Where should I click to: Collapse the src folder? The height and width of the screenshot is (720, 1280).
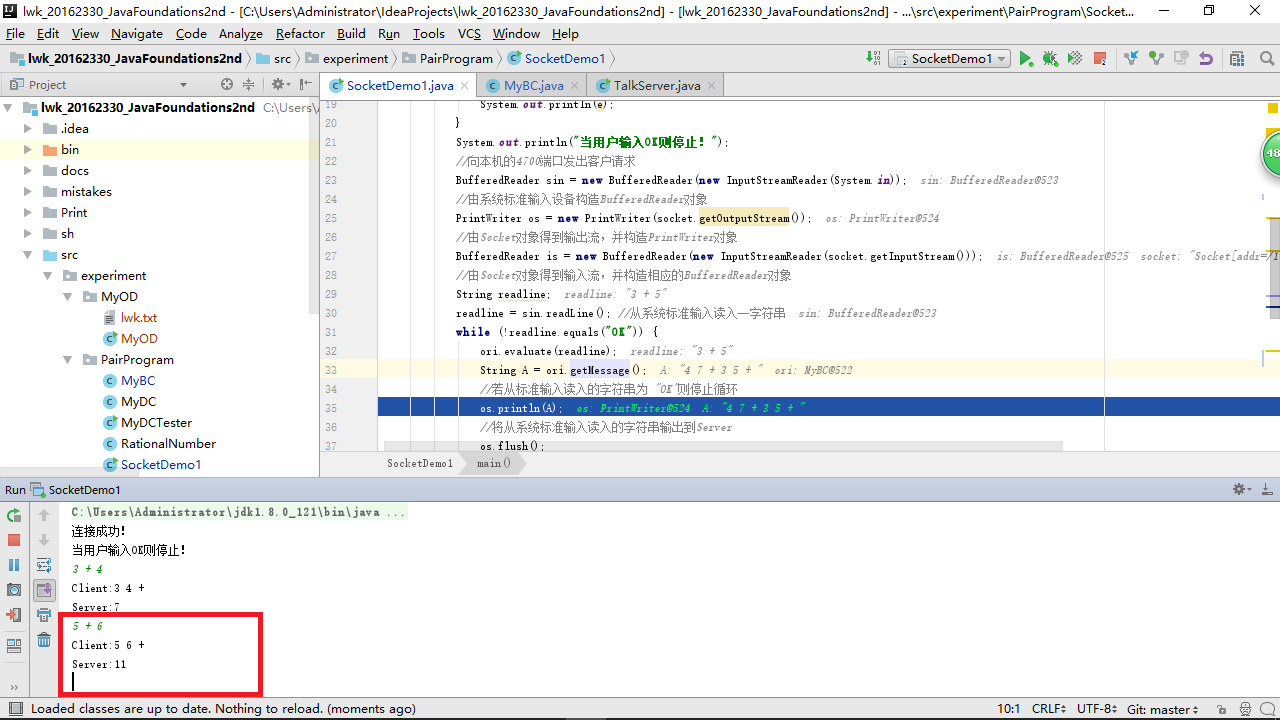pos(29,255)
